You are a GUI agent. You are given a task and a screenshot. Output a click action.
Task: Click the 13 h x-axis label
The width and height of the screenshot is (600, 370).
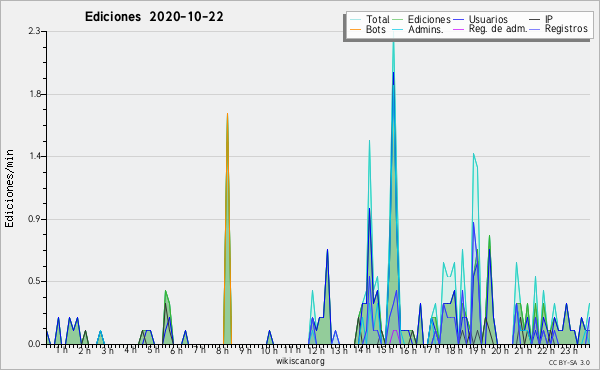point(339,350)
